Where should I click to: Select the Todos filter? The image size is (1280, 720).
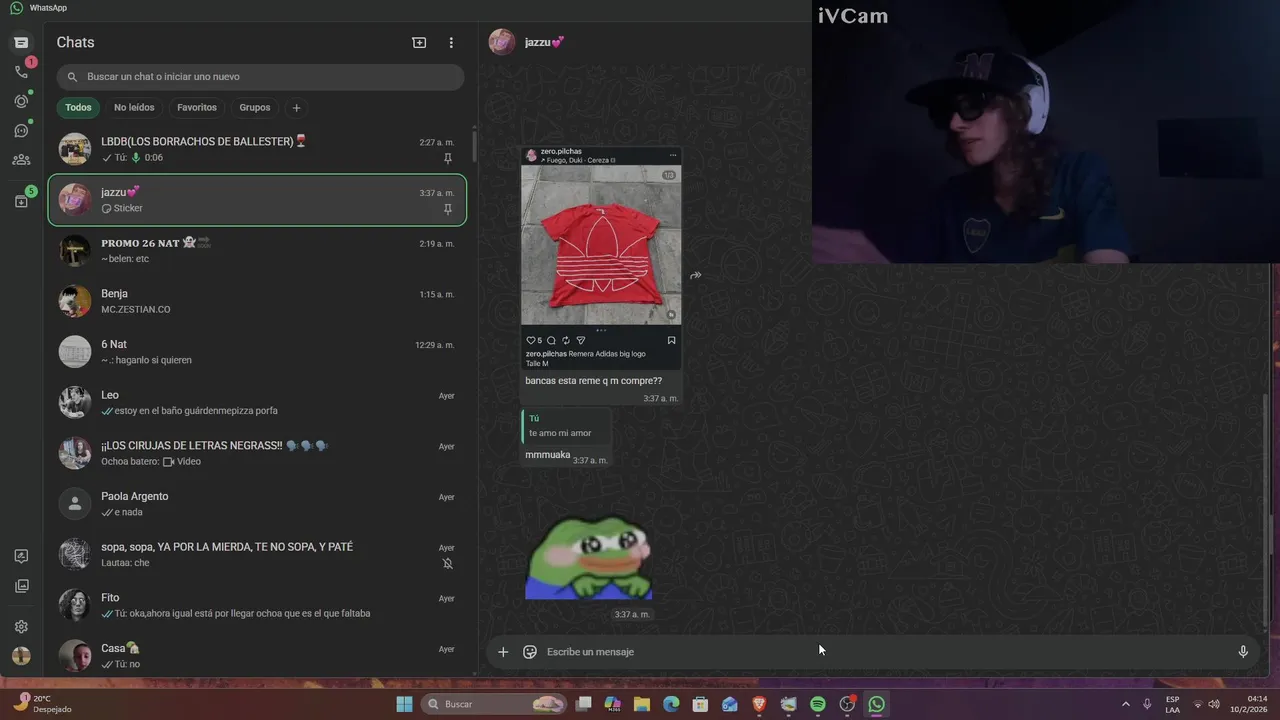78,108
